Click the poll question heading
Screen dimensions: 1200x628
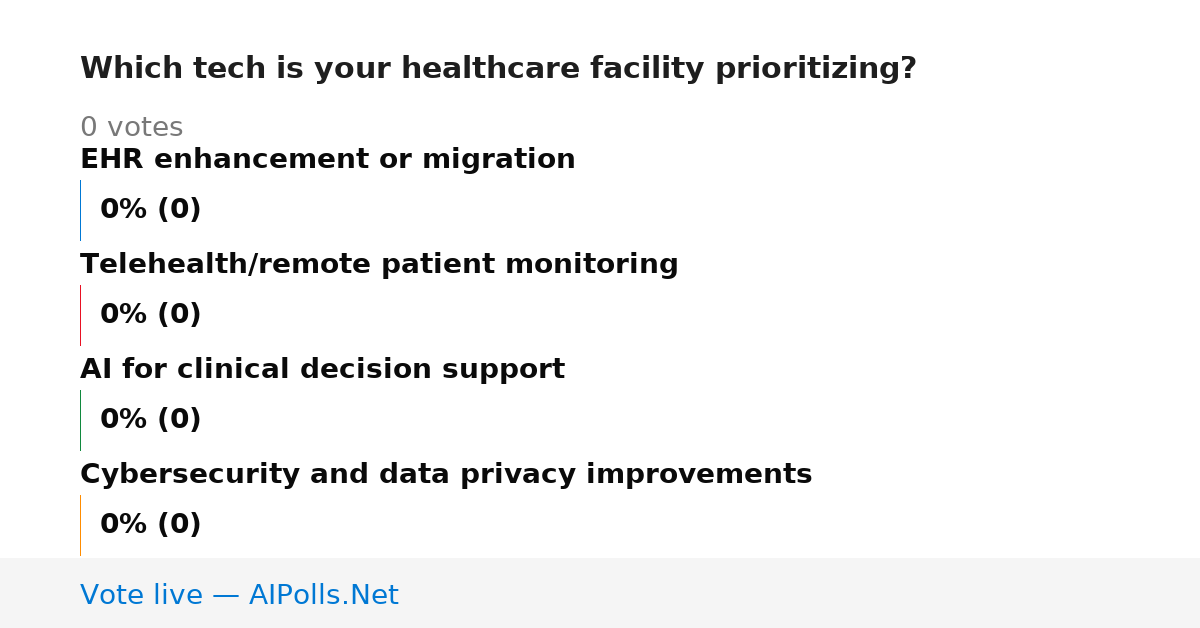498,69
